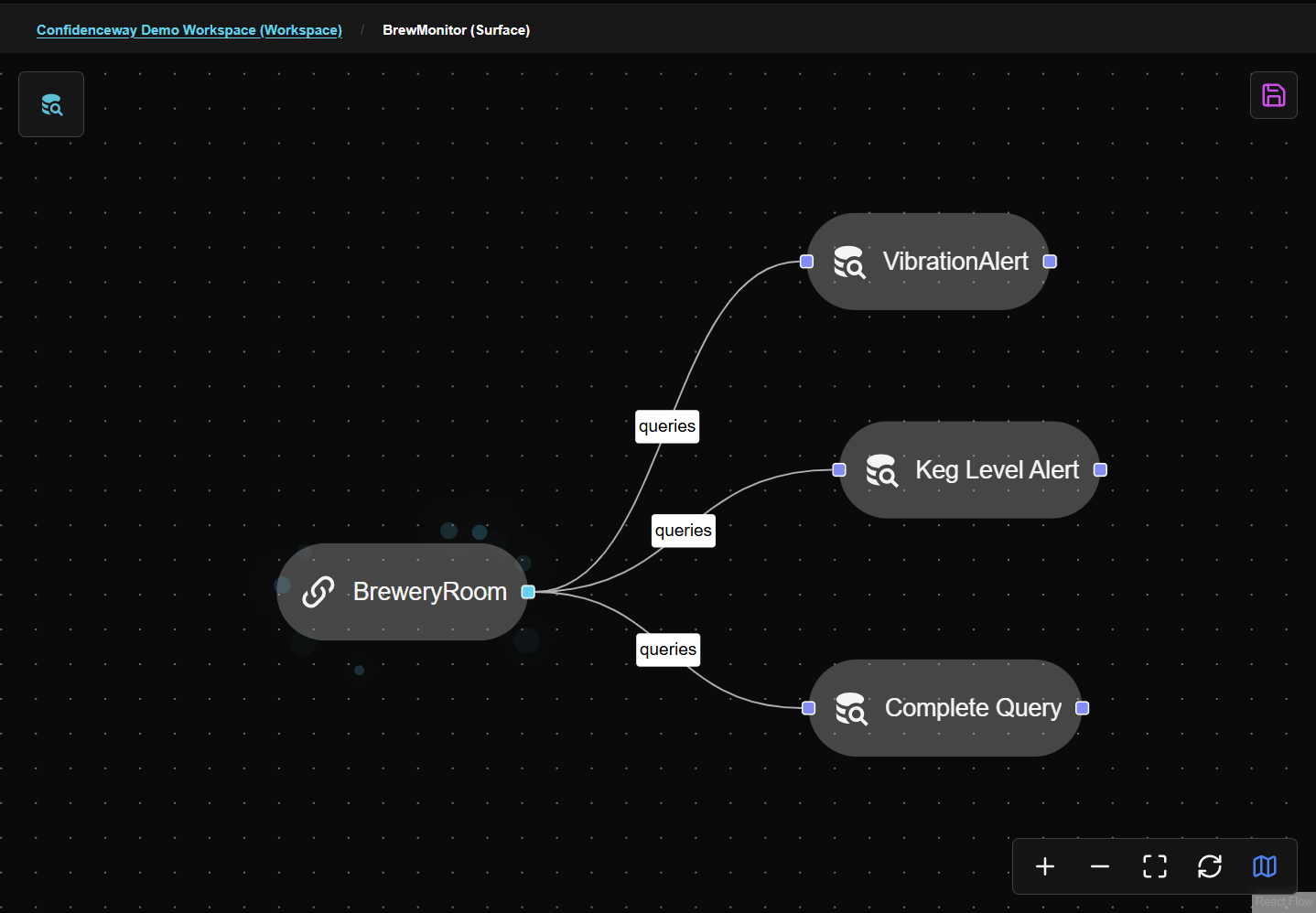Zoom in using the plus control
Viewport: 1316px width, 913px height.
point(1045,866)
